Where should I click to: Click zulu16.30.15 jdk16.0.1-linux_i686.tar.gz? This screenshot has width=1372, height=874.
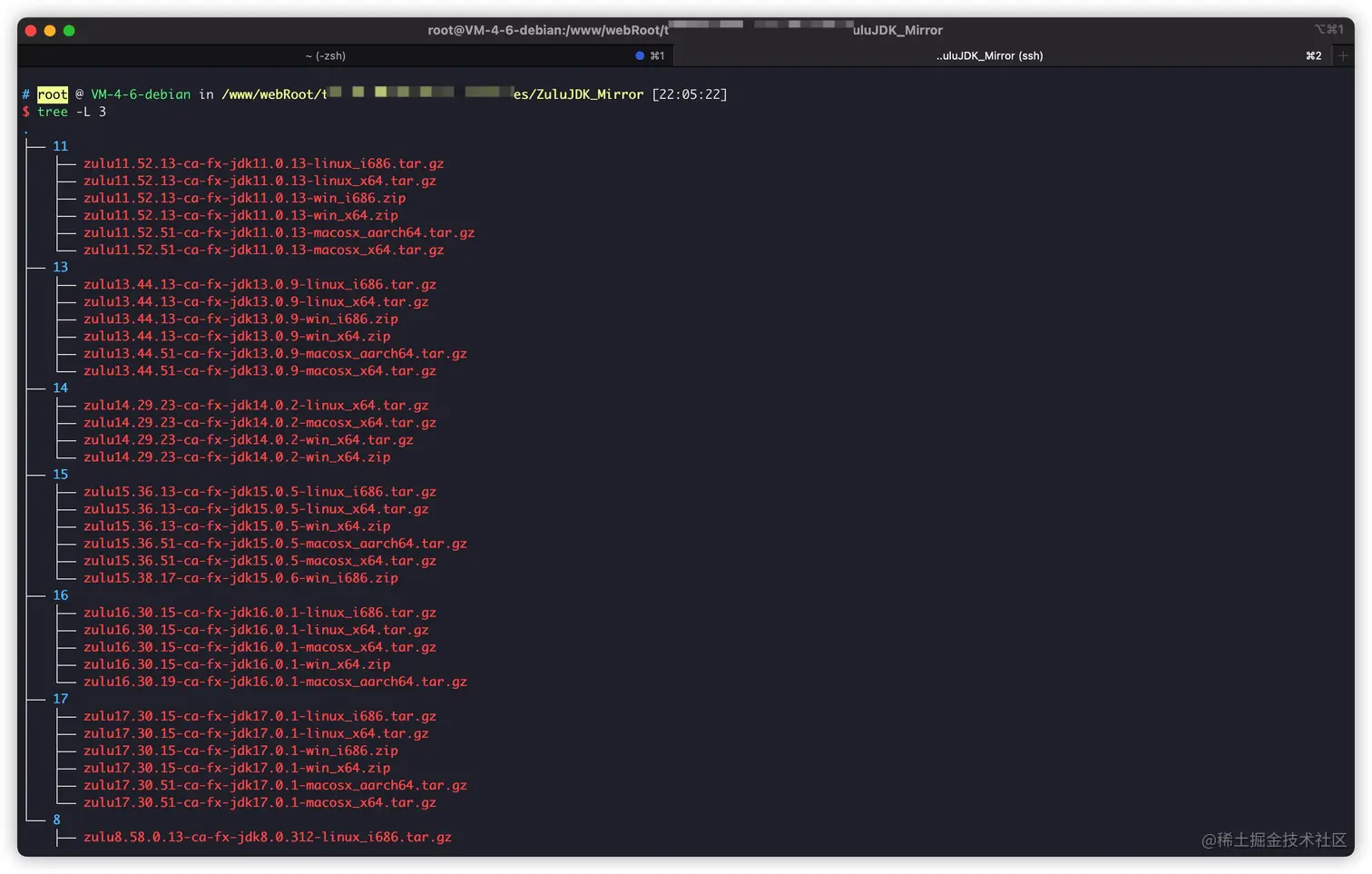click(x=260, y=613)
